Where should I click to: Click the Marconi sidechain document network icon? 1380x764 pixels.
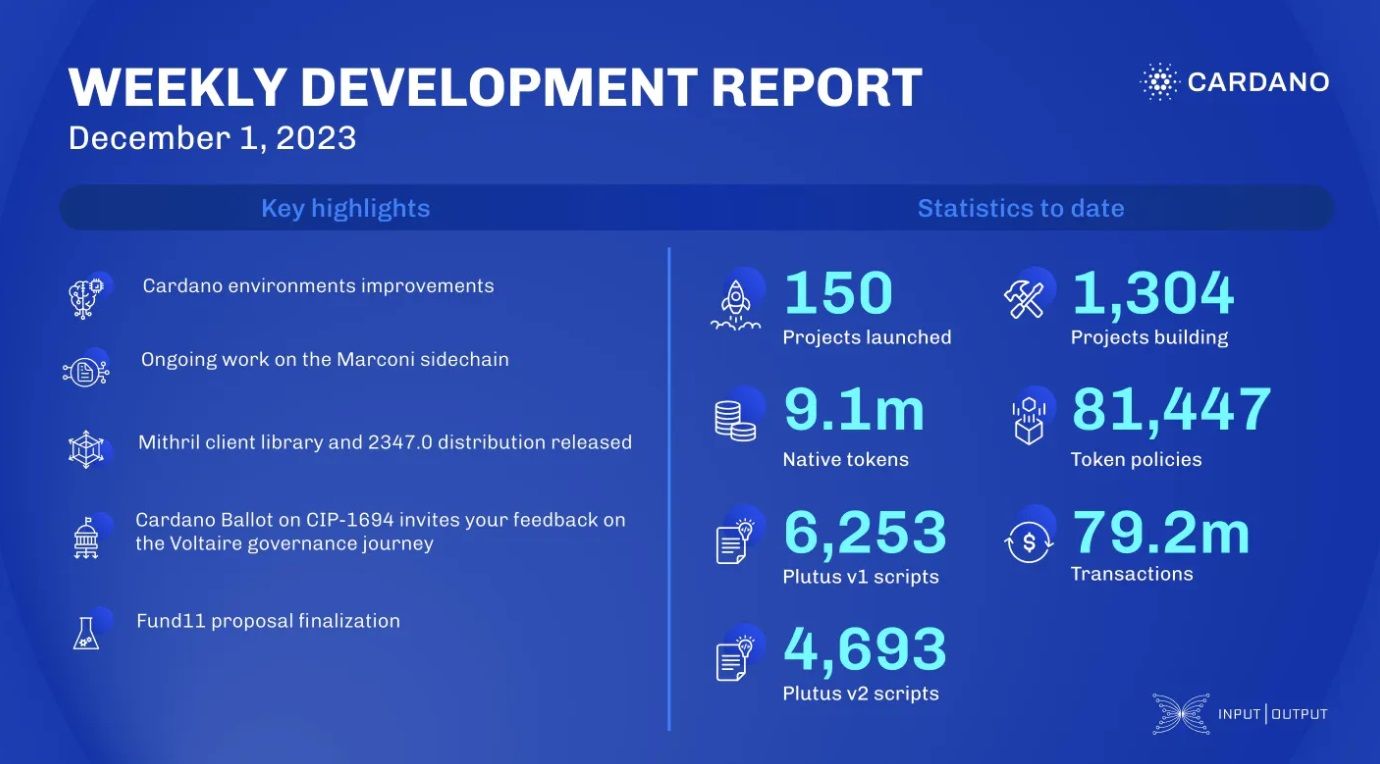tap(85, 371)
